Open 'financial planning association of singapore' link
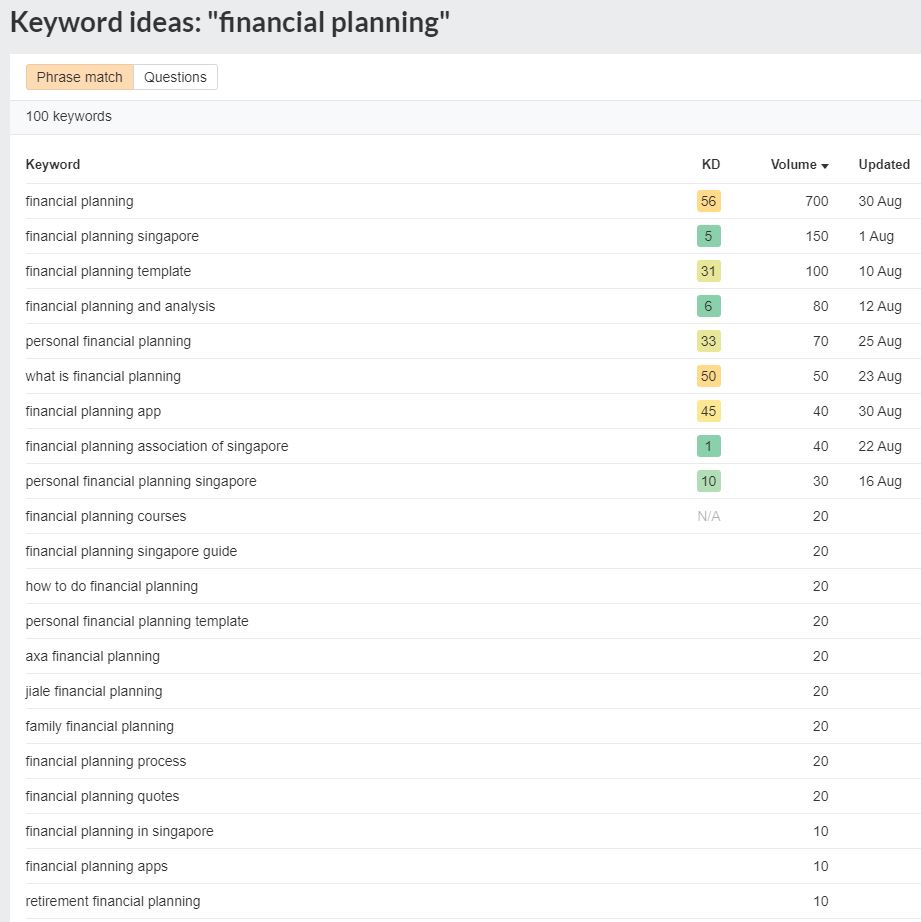The image size is (921, 922). click(x=157, y=446)
